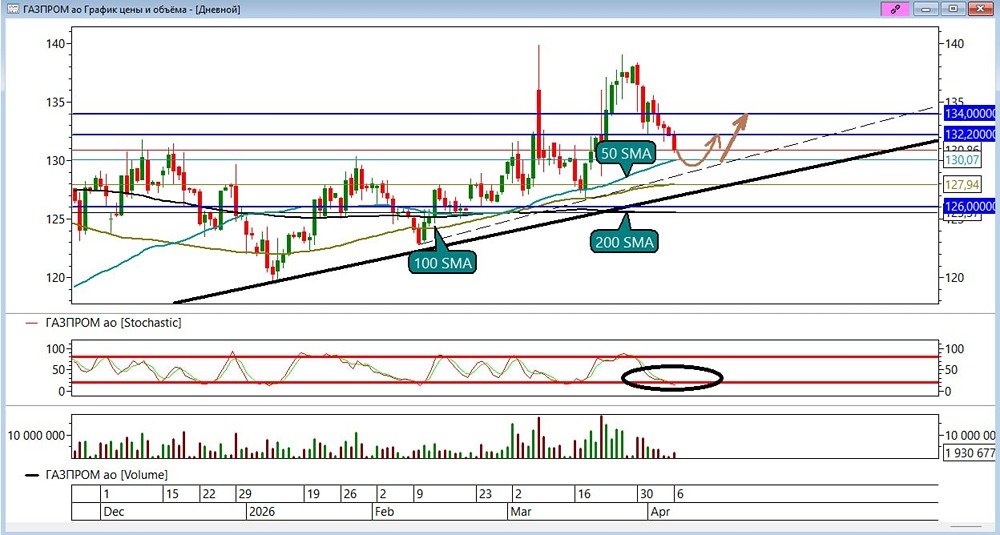Click 130 on the left price axis
1000x535 pixels.
[x=54, y=161]
